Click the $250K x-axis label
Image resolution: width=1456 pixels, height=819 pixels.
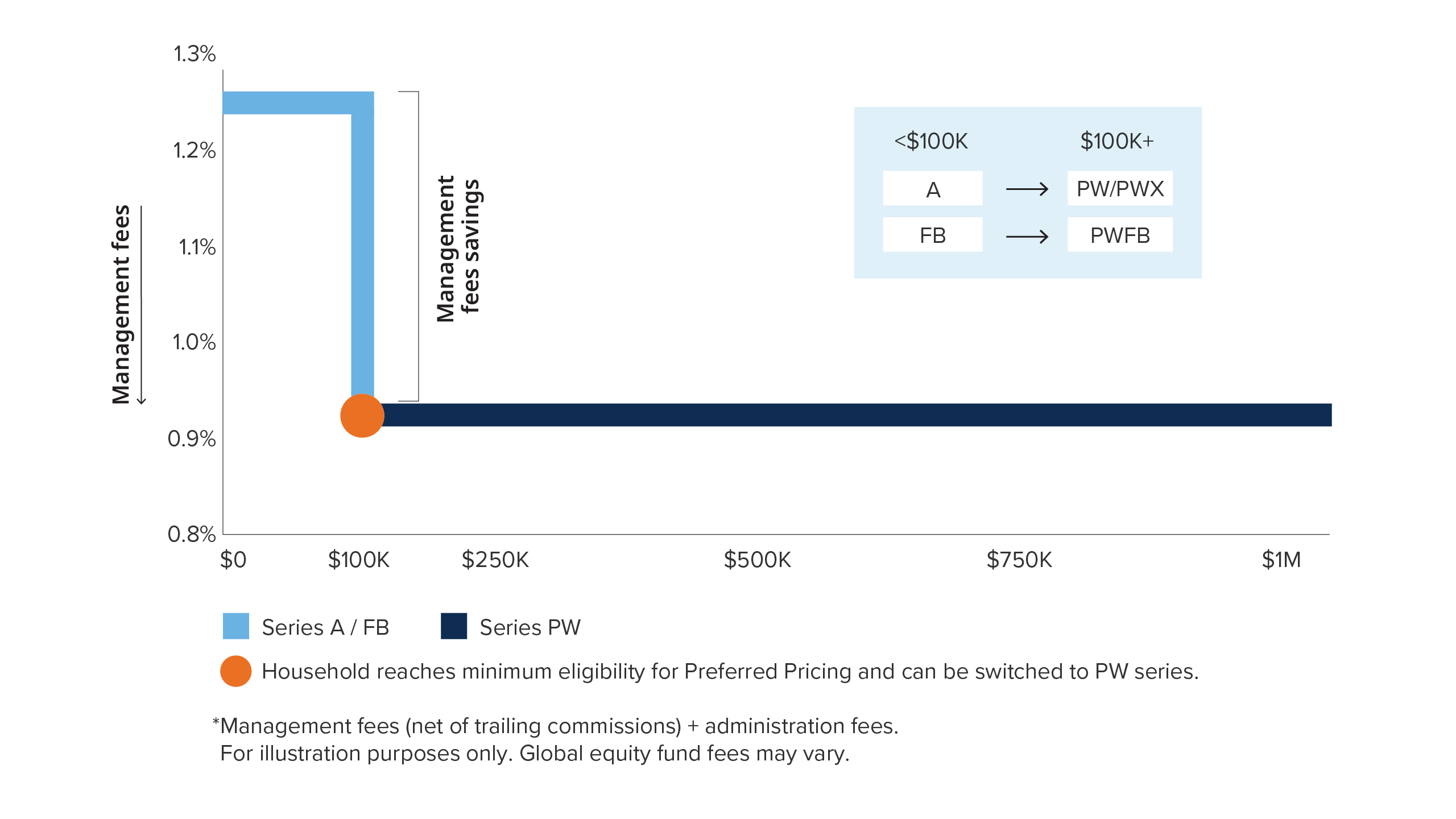495,560
